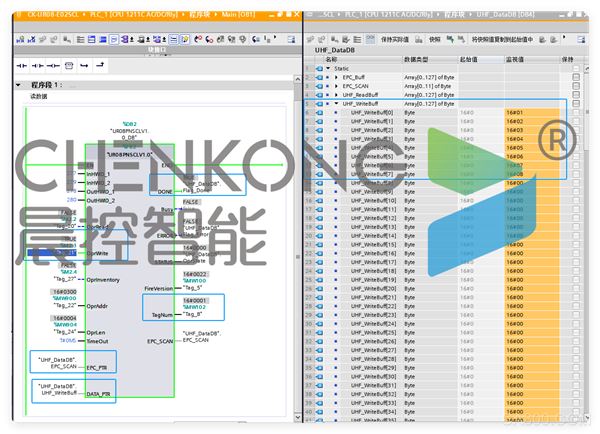The image size is (600, 434).
Task: Toggle the 保持 checkbox for UHF_WriteBuff[20]
Action: pyautogui.click(x=576, y=289)
